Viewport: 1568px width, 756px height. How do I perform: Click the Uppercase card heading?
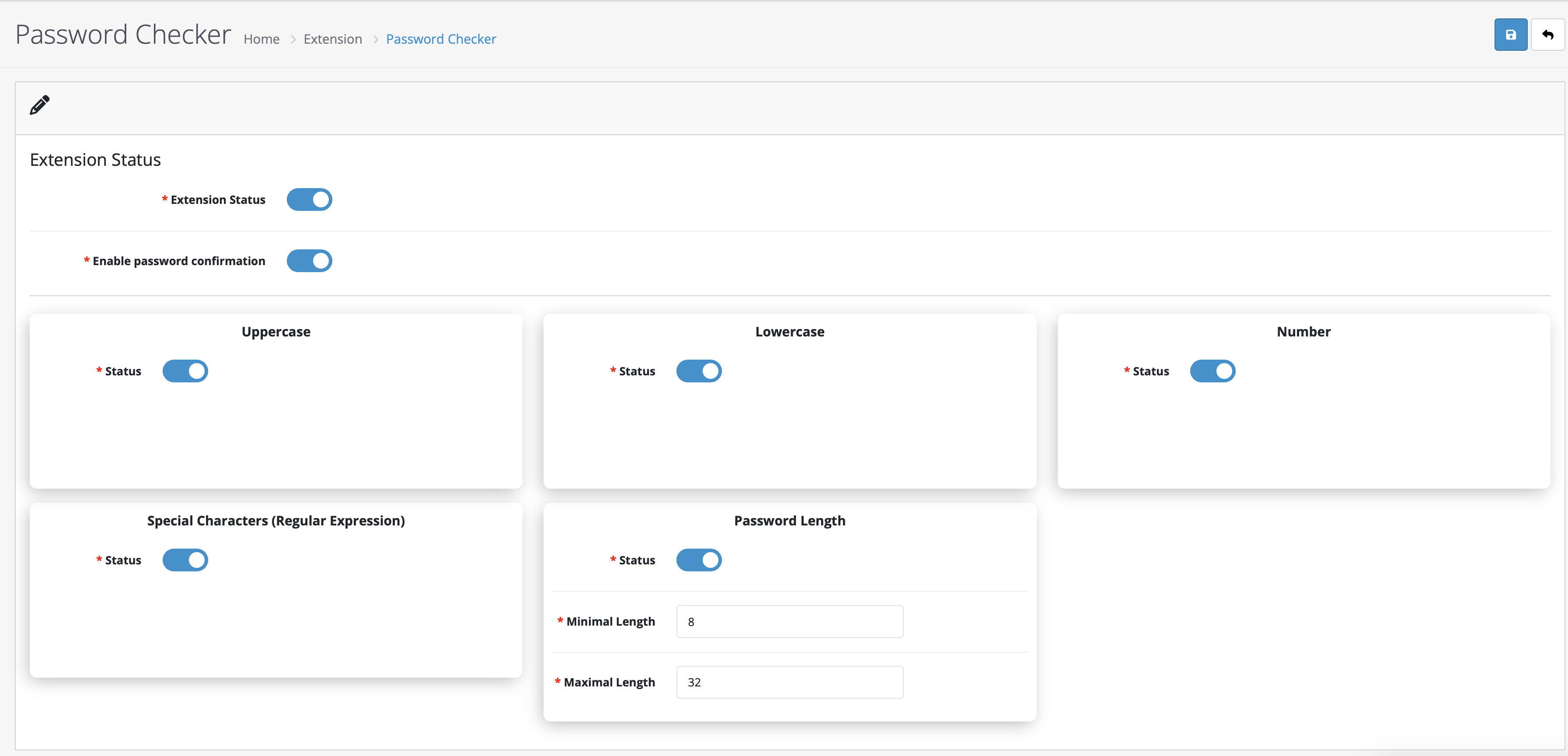276,332
